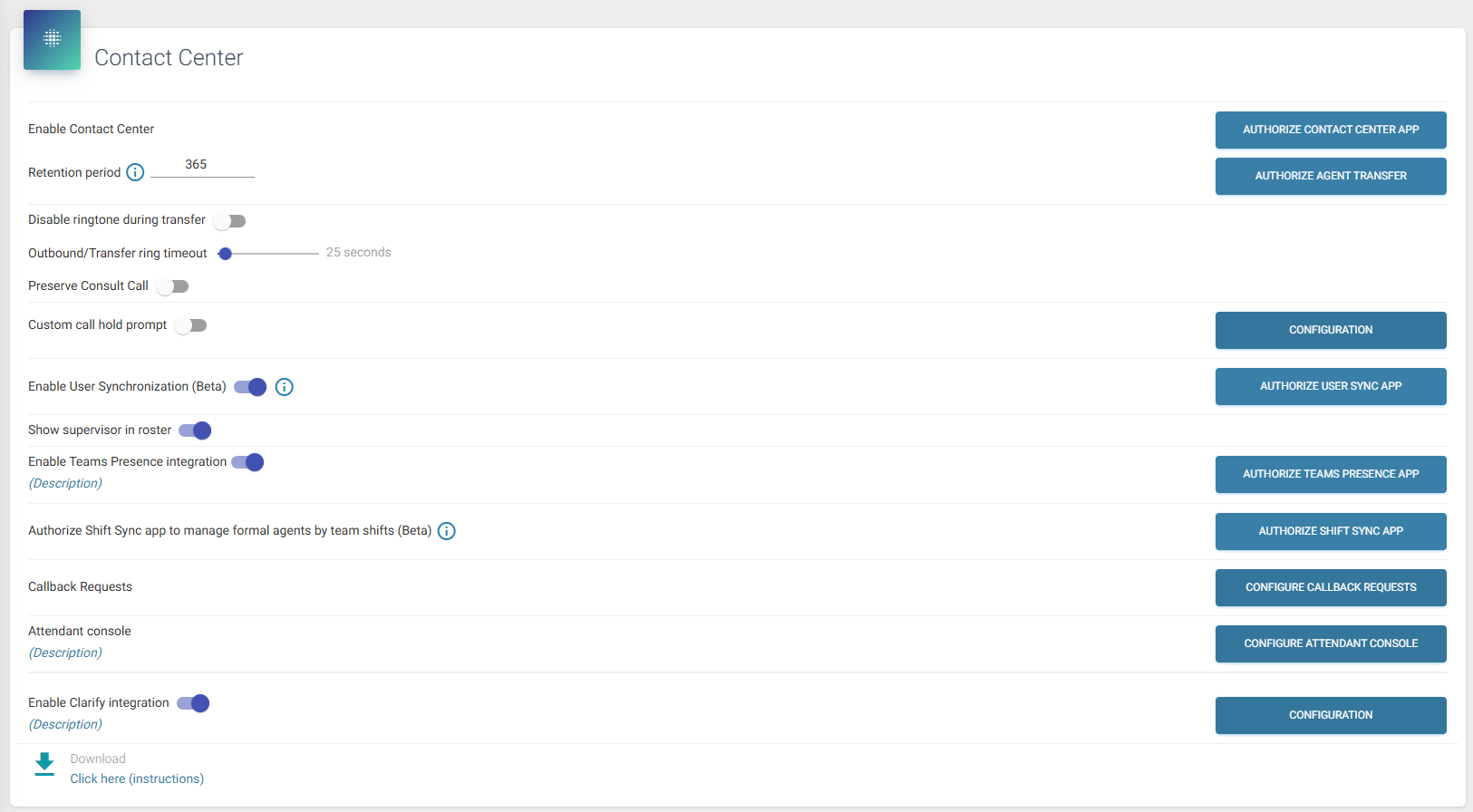Open Configure Attendant Console
Image resolution: width=1473 pixels, height=812 pixels.
point(1330,643)
